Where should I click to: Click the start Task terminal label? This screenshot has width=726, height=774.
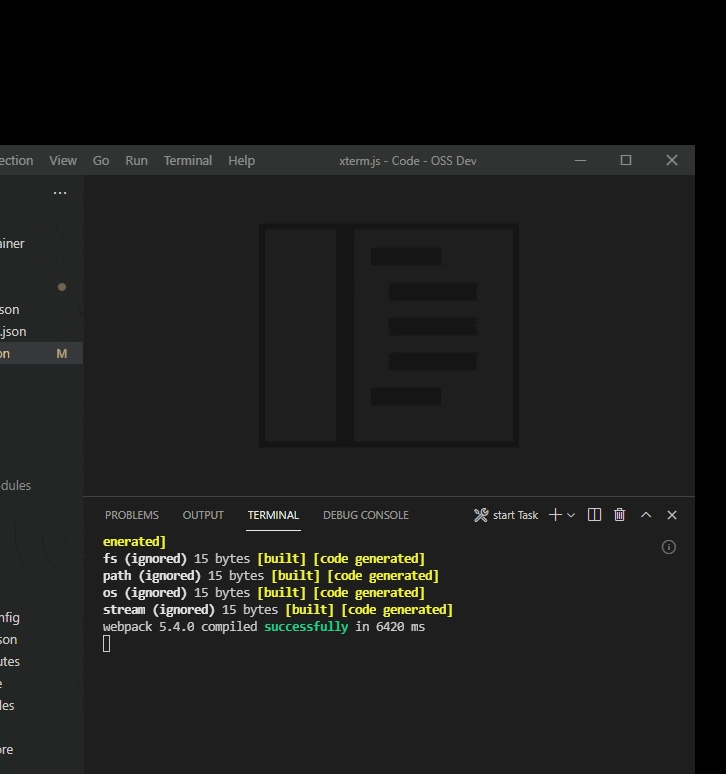515,515
